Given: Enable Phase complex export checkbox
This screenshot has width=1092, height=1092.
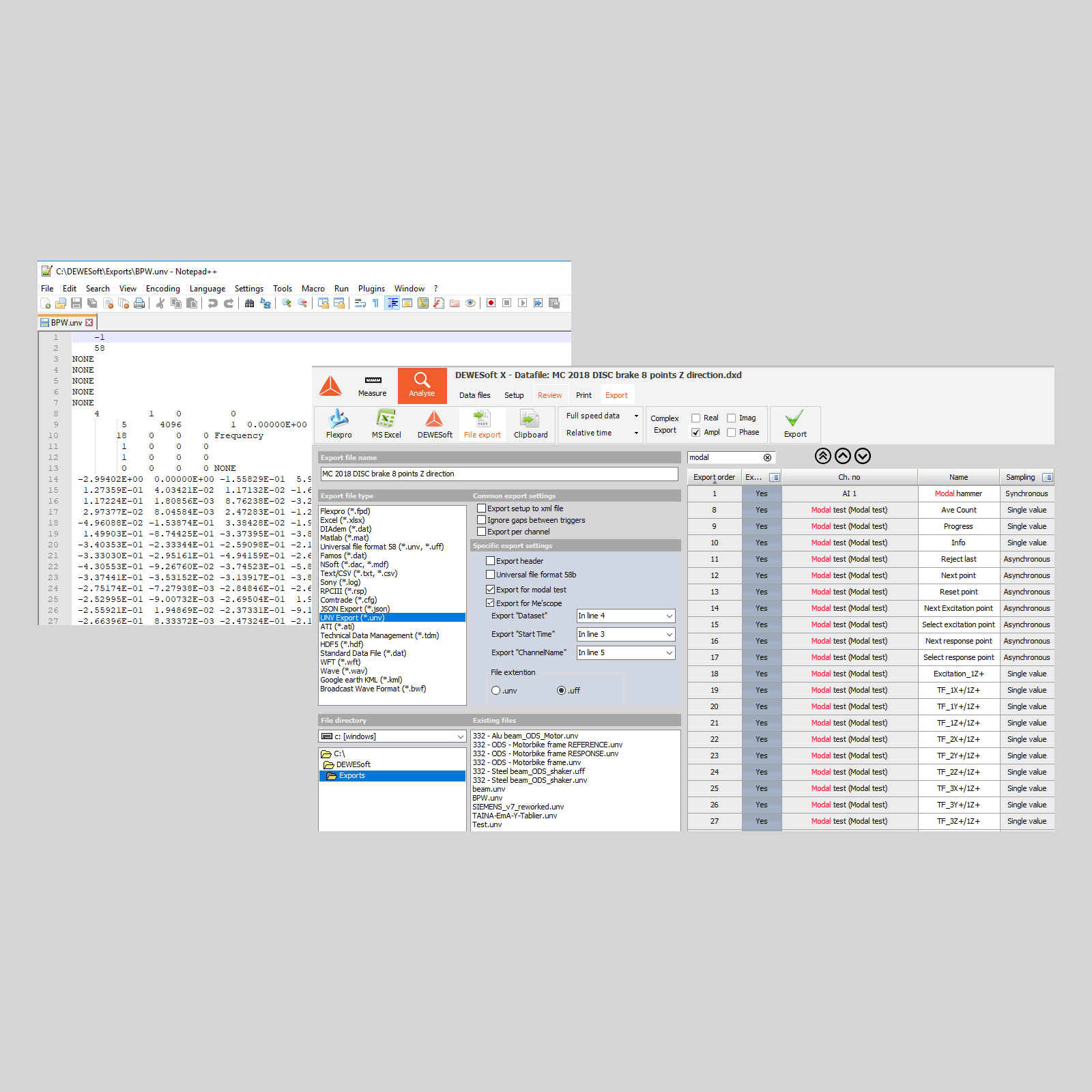Looking at the screenshot, I should coord(731,432).
